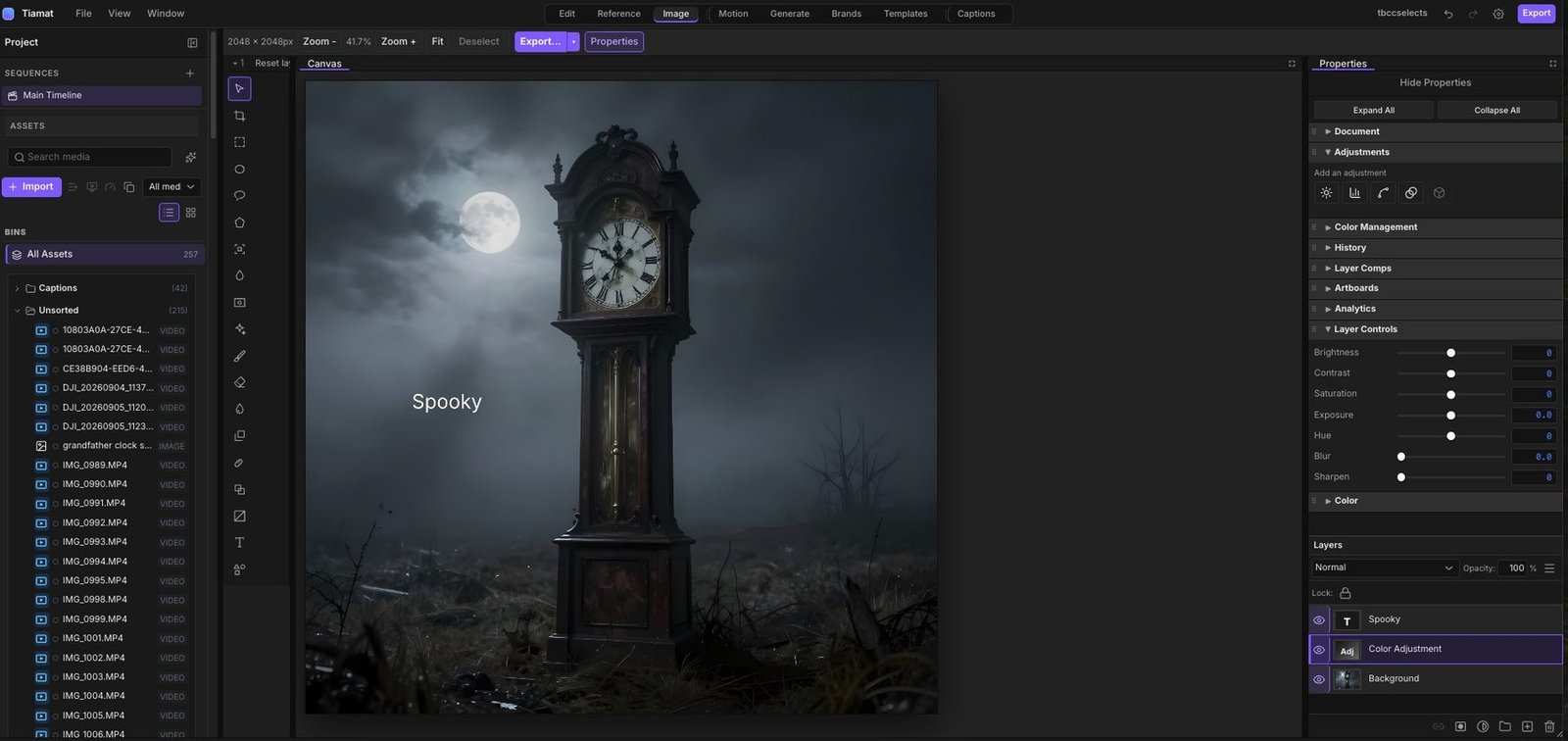The height and width of the screenshot is (741, 1568).
Task: Click the Collapse All button
Action: click(1497, 110)
